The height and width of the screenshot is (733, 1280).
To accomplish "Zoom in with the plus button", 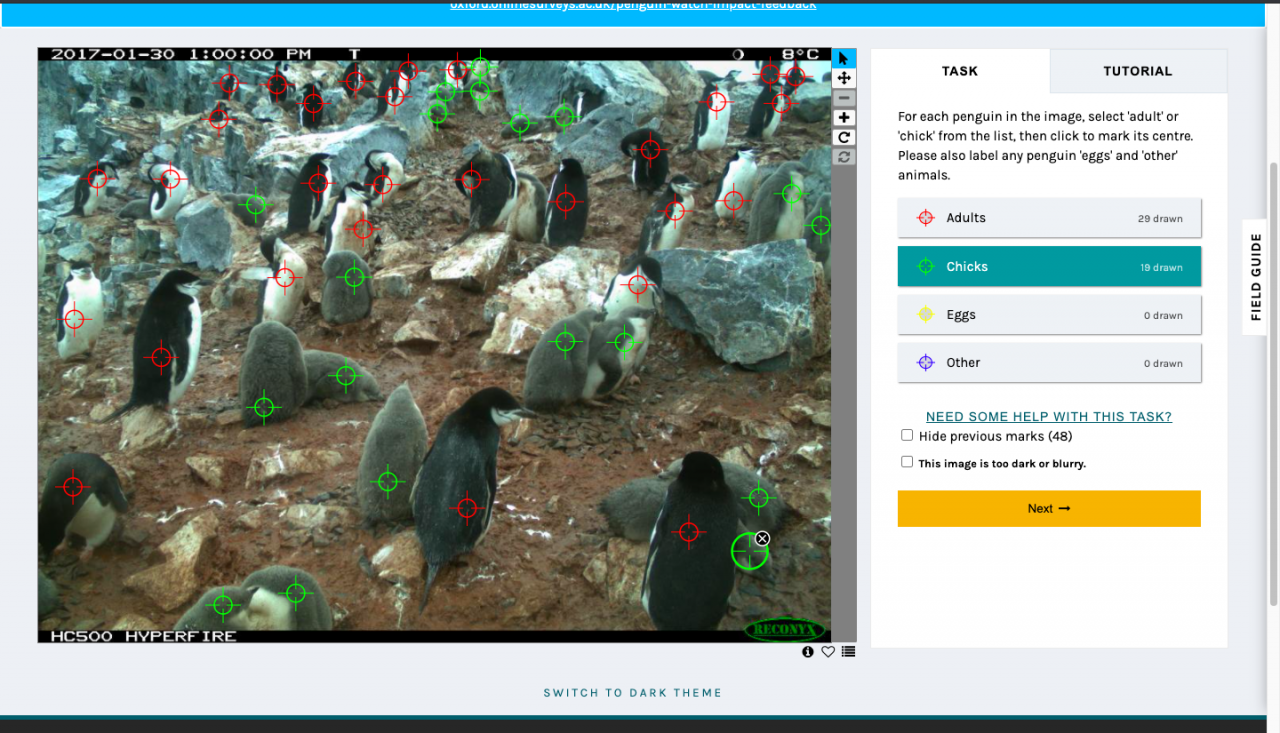I will coord(844,118).
